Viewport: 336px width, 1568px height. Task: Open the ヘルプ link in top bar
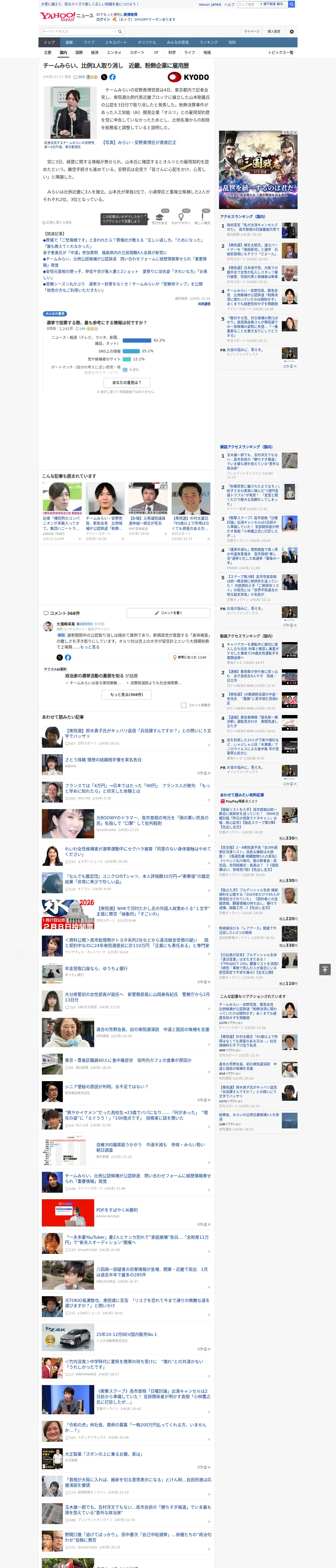tap(229, 4)
